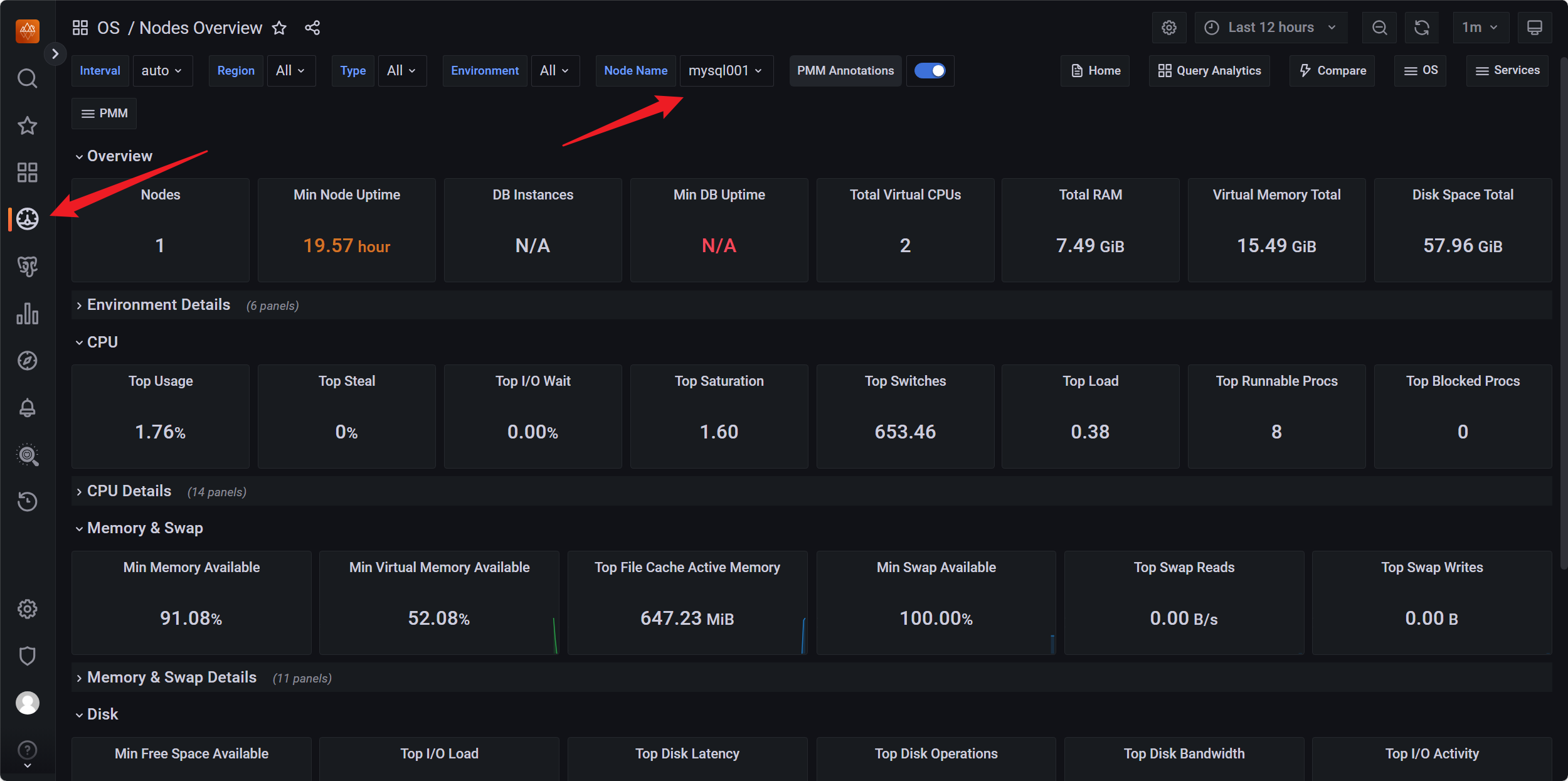Click the share dashboard icon
Viewport: 1568px width, 781px height.
[312, 28]
